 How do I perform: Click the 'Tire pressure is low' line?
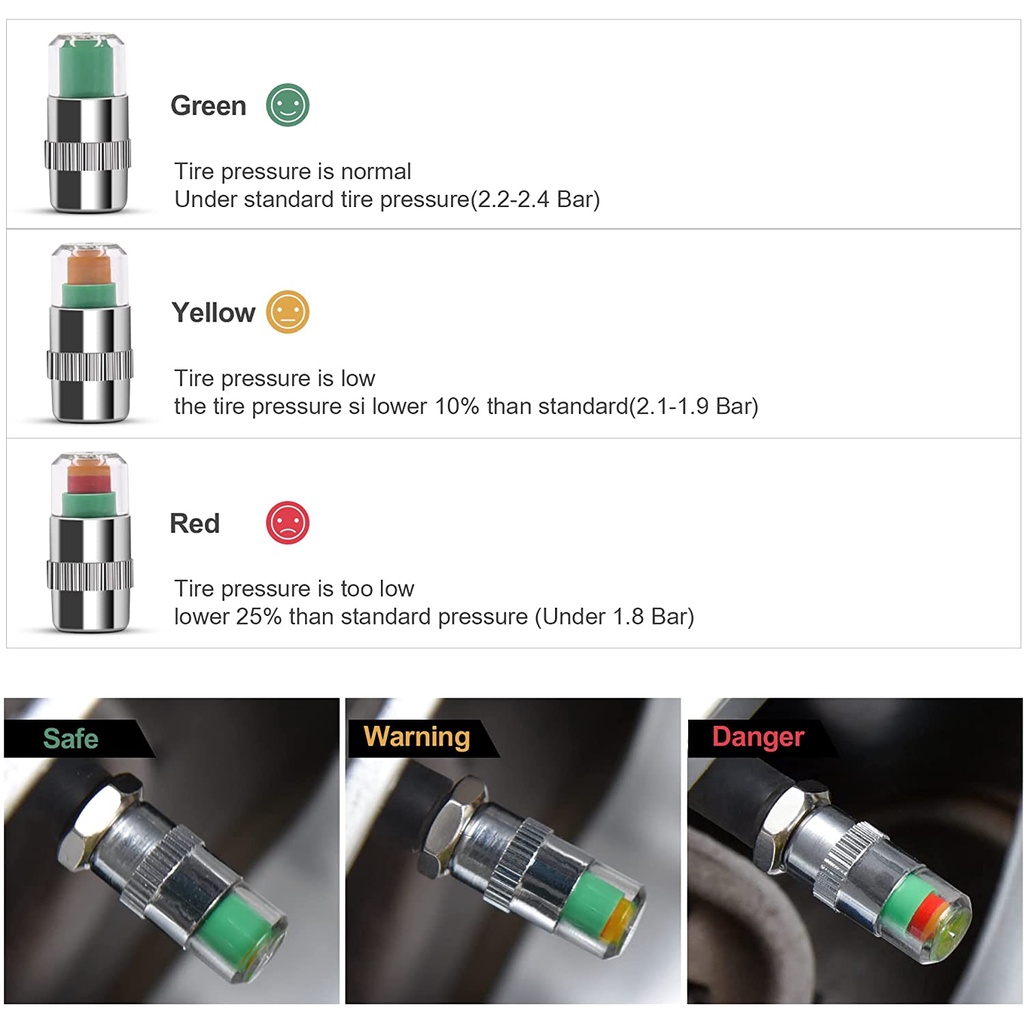click(x=274, y=378)
